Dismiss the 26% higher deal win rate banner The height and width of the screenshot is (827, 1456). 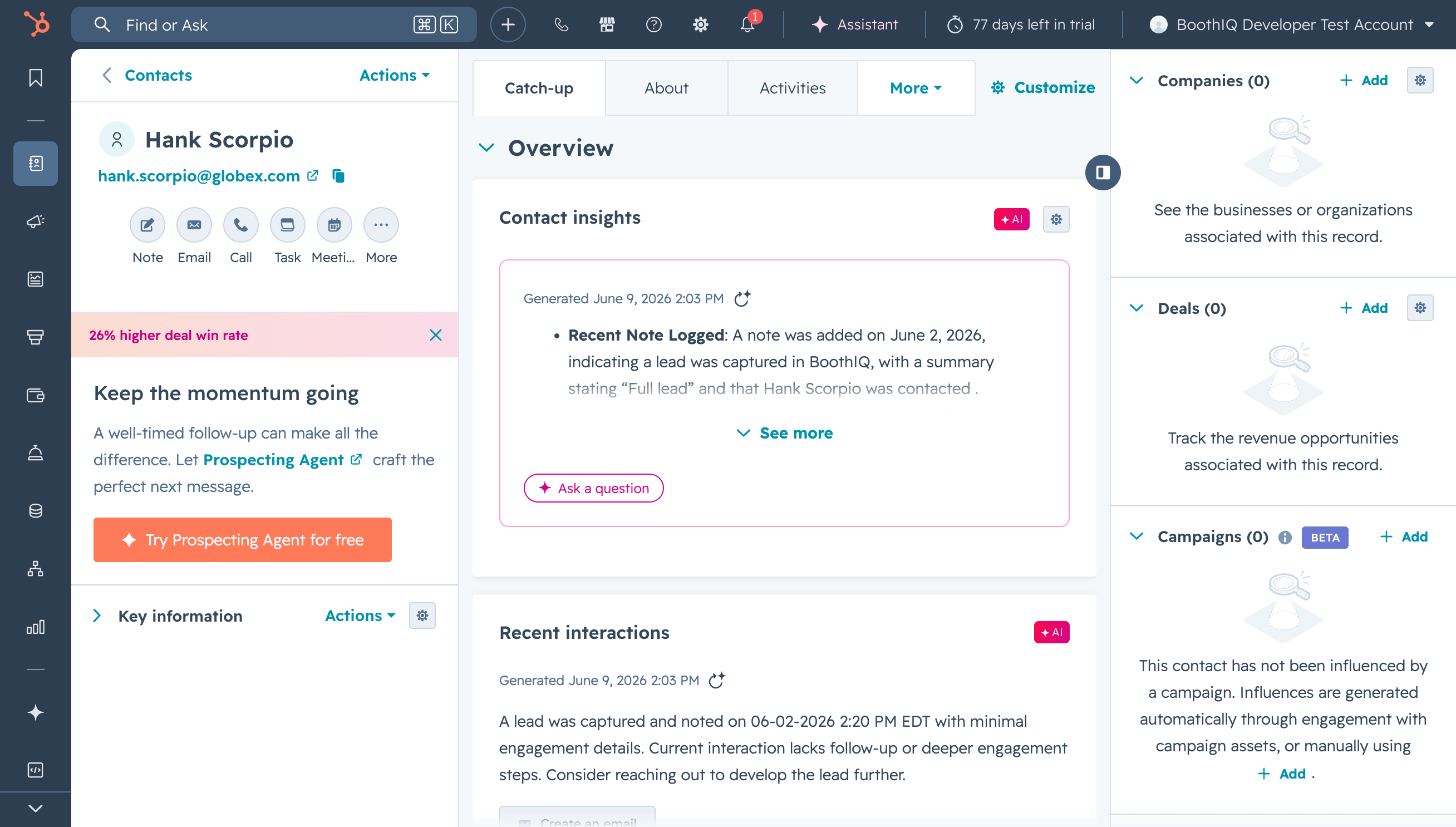[x=436, y=335]
